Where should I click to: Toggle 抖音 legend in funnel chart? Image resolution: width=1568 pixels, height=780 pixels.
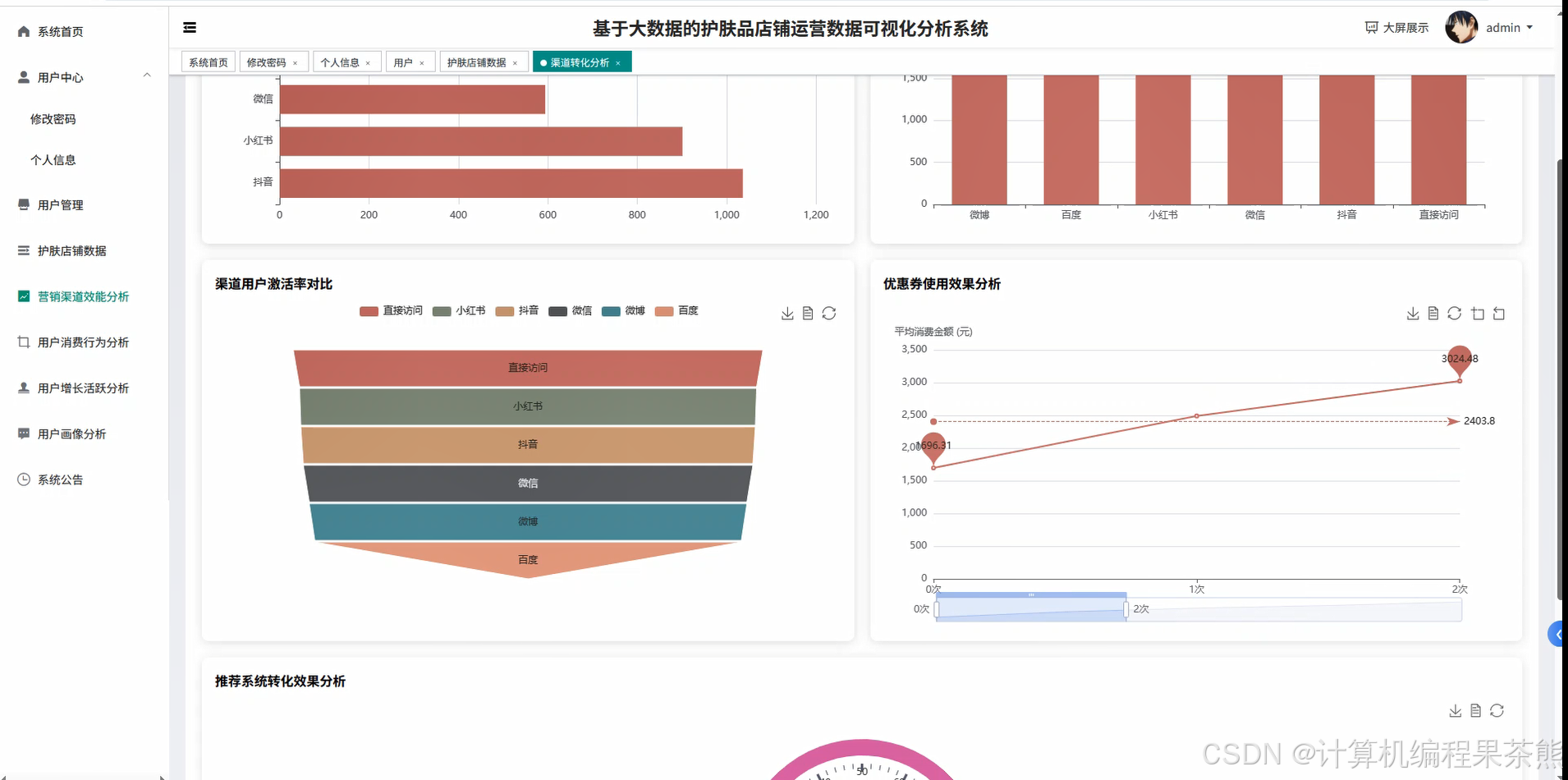coord(517,311)
